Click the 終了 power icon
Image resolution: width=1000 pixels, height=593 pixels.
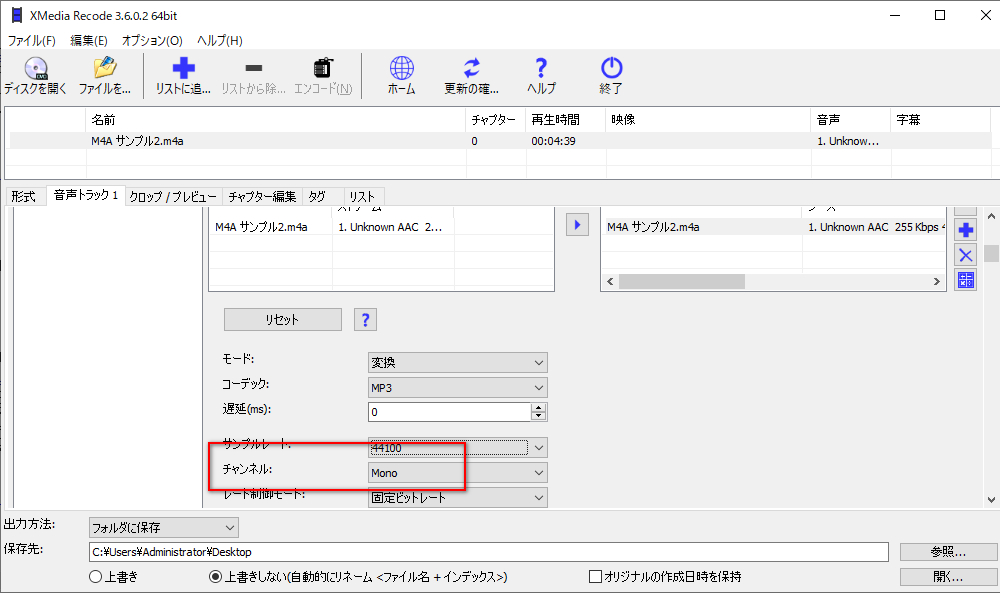pos(611,70)
